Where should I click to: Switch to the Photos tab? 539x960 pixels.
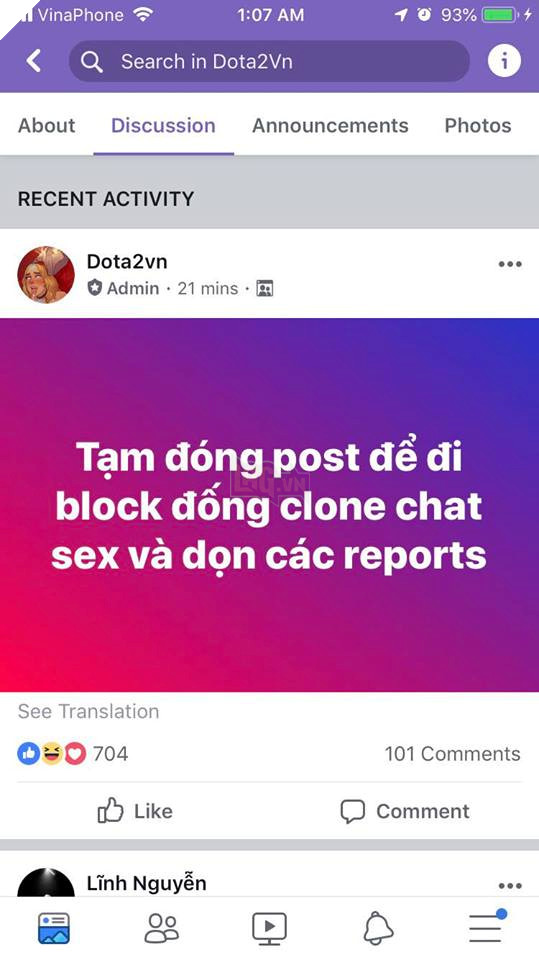pos(478,126)
